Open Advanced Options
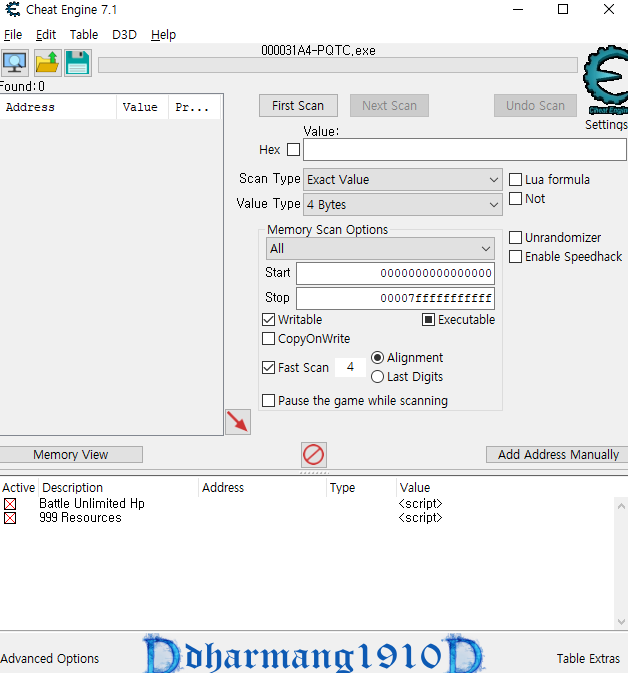 (x=50, y=658)
